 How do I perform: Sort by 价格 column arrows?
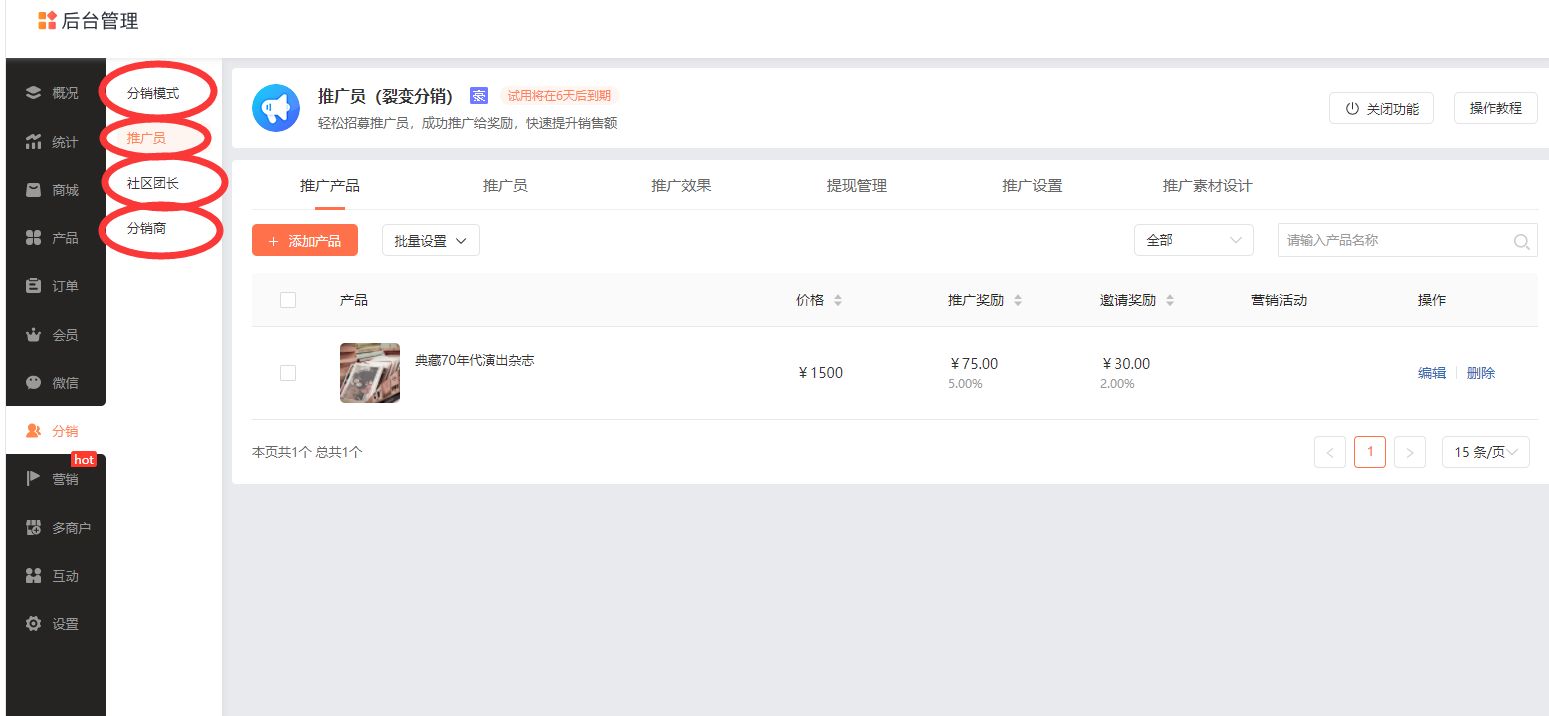pyautogui.click(x=838, y=300)
